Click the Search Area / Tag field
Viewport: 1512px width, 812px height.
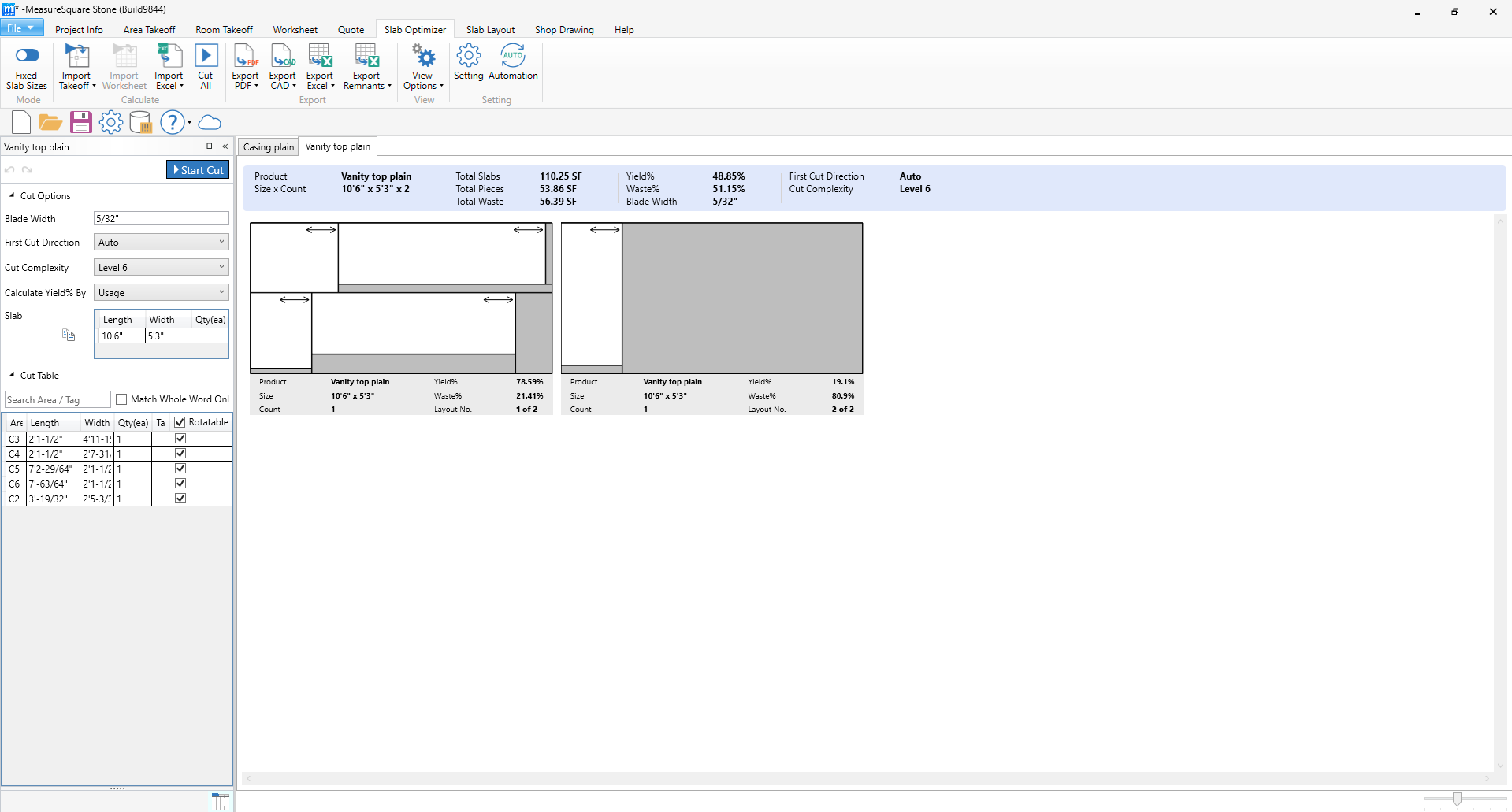click(57, 400)
